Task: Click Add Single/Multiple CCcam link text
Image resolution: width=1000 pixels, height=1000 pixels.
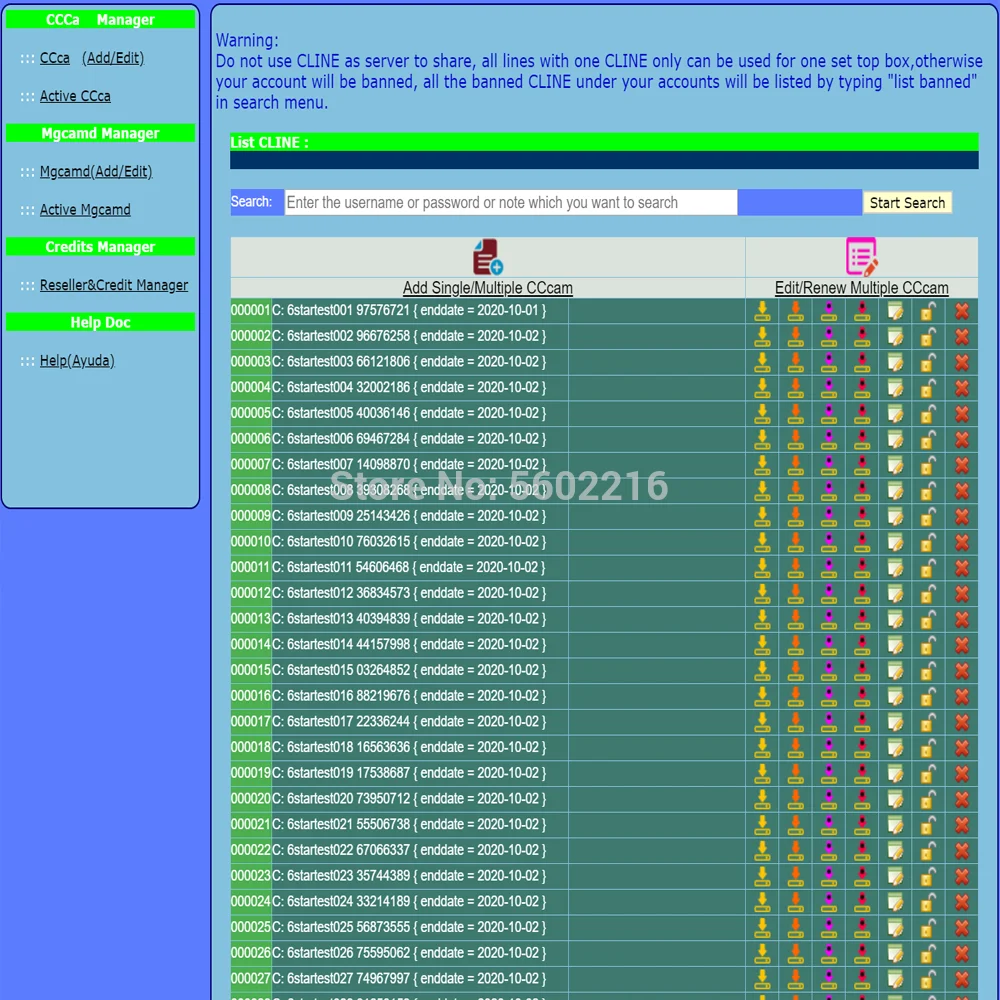Action: [x=488, y=288]
